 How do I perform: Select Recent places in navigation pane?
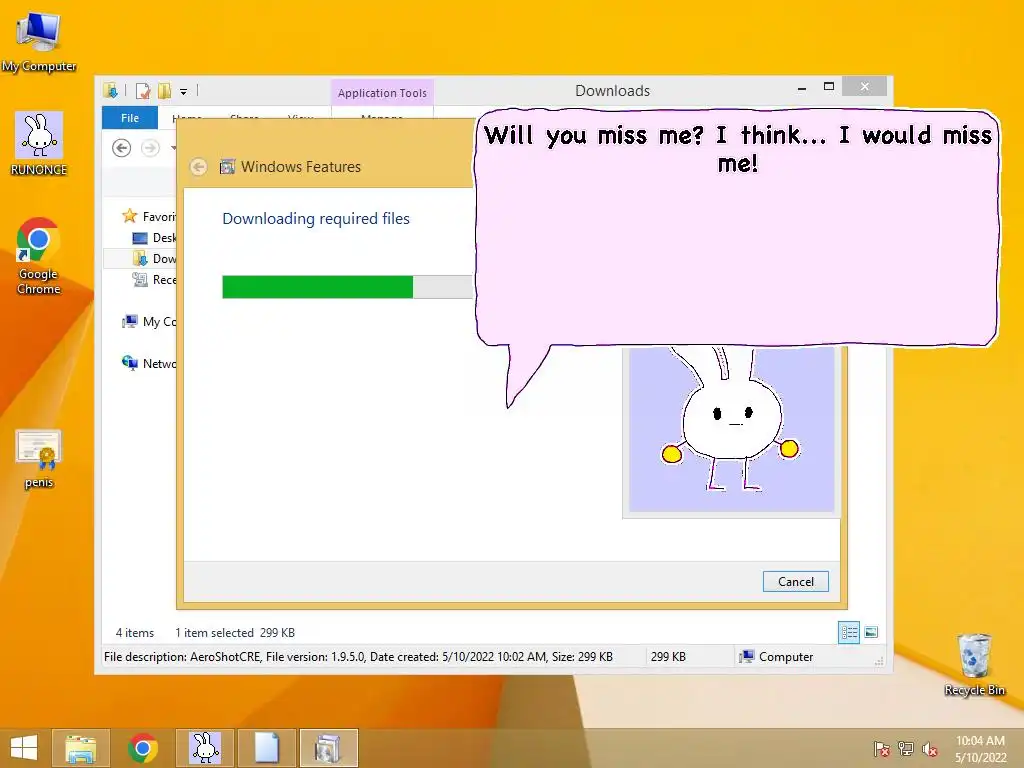click(x=154, y=280)
